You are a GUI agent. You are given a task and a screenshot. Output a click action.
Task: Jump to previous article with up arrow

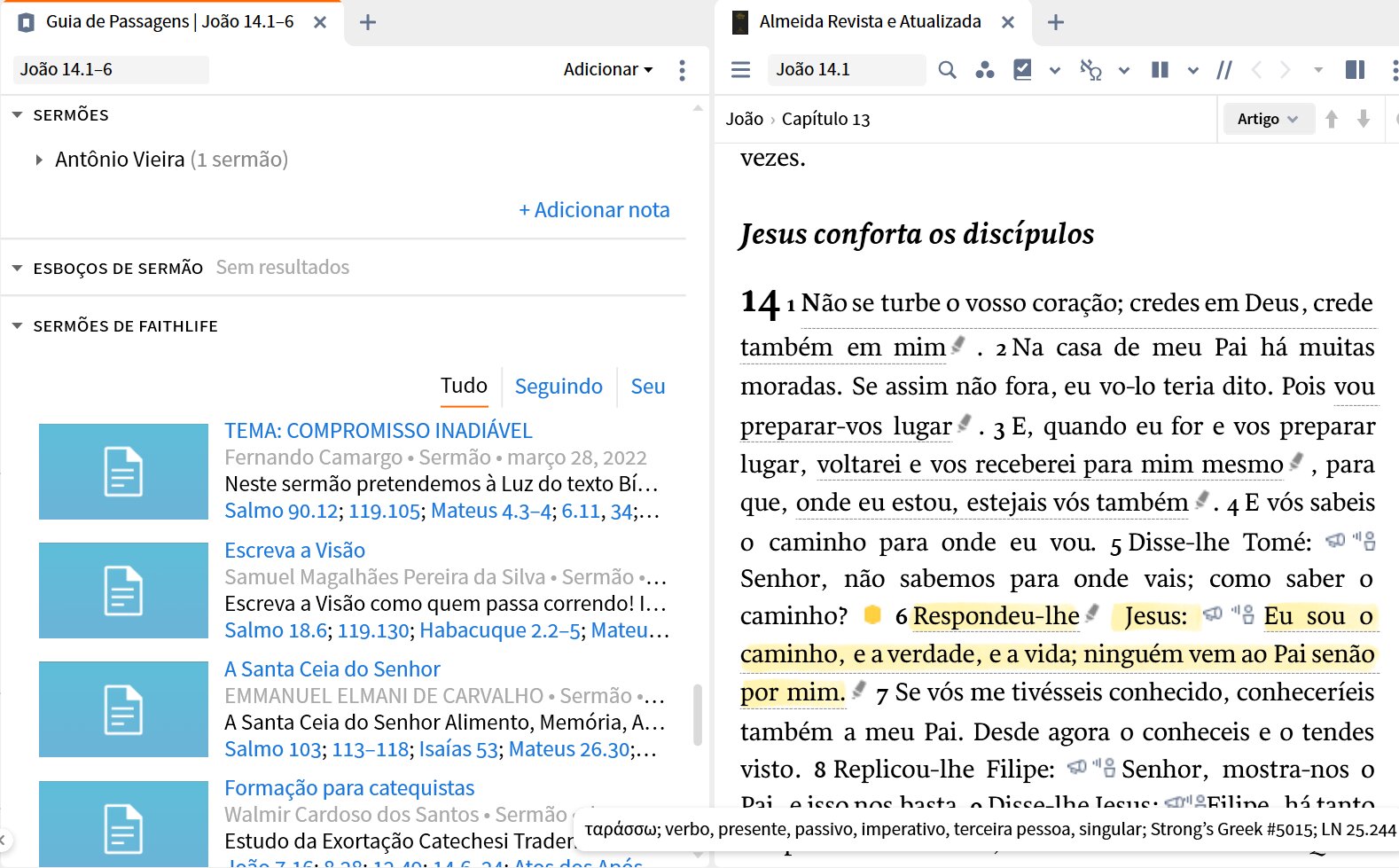1331,119
